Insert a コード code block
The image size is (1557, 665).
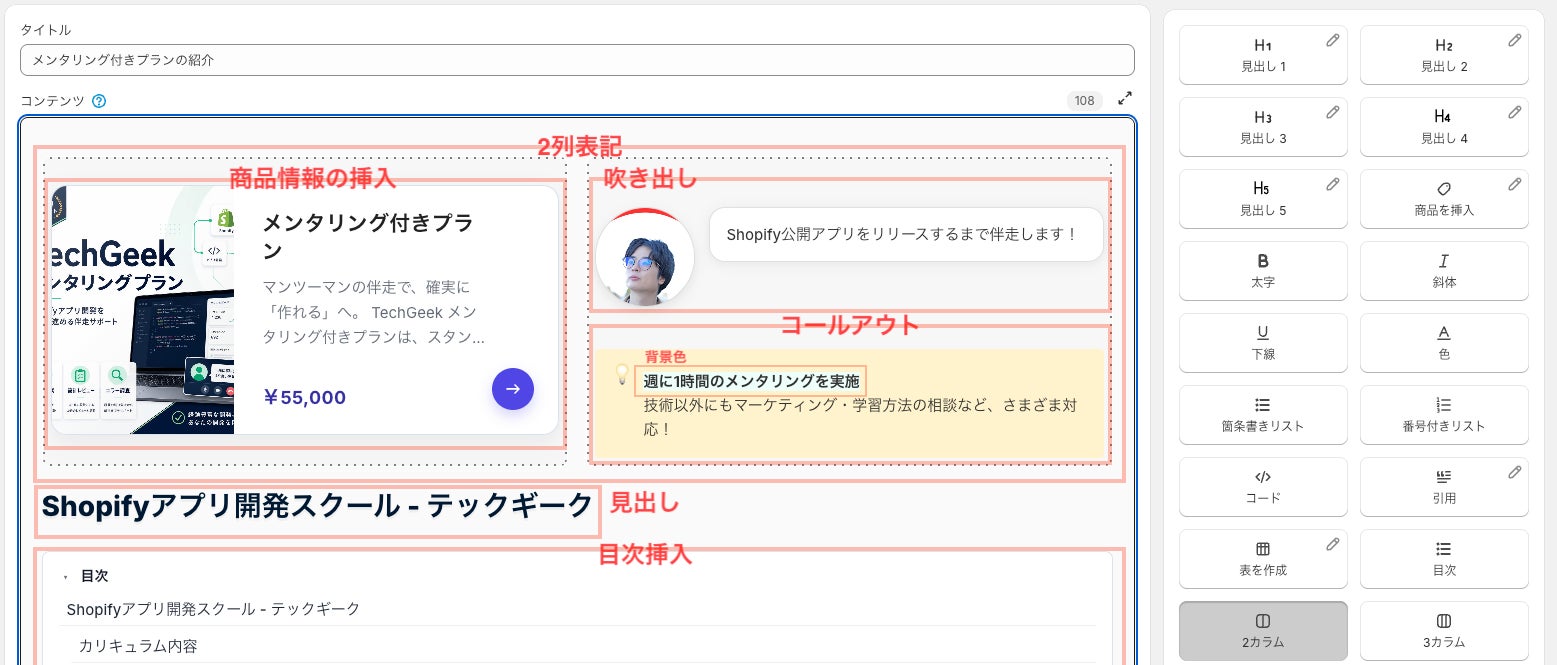(x=1263, y=487)
